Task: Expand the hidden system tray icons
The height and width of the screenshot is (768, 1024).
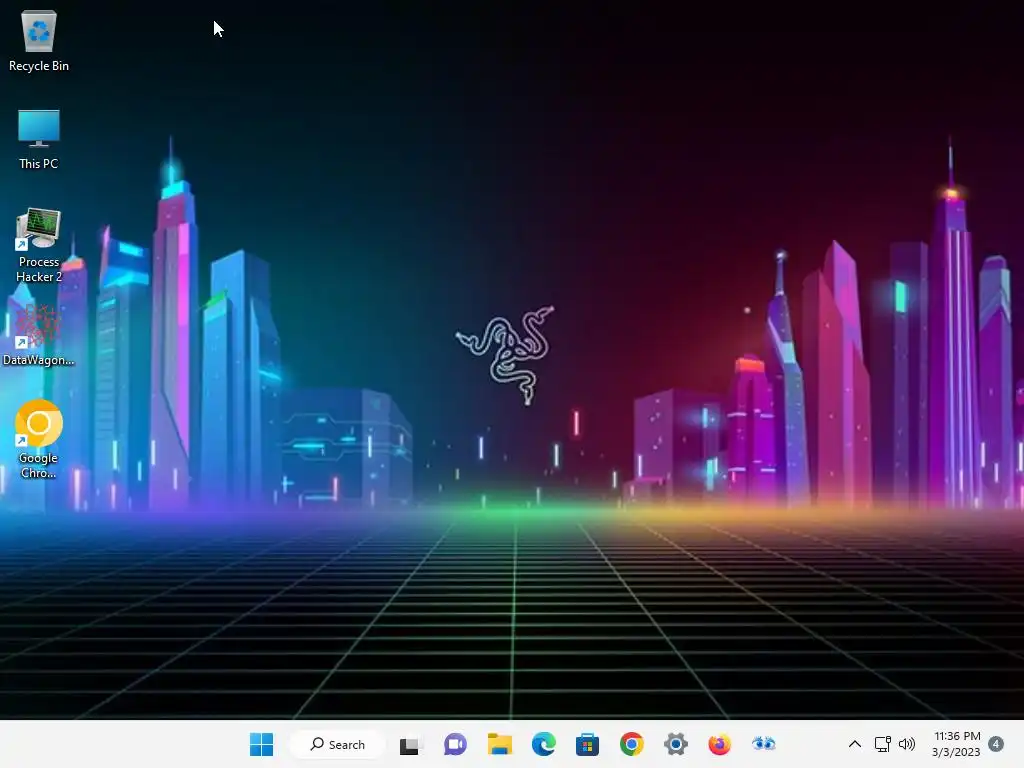Action: coord(854,744)
